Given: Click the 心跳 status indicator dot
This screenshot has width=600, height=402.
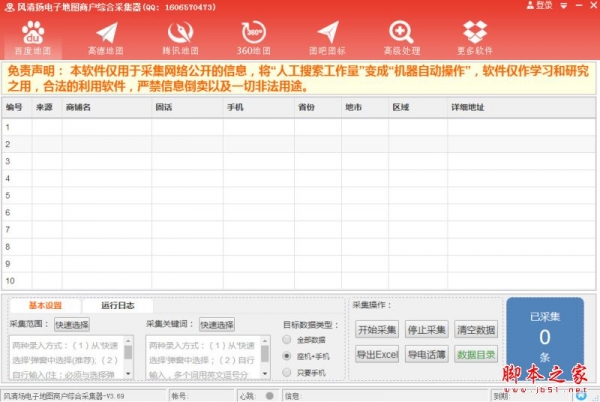Looking at the screenshot, I should tap(269, 396).
